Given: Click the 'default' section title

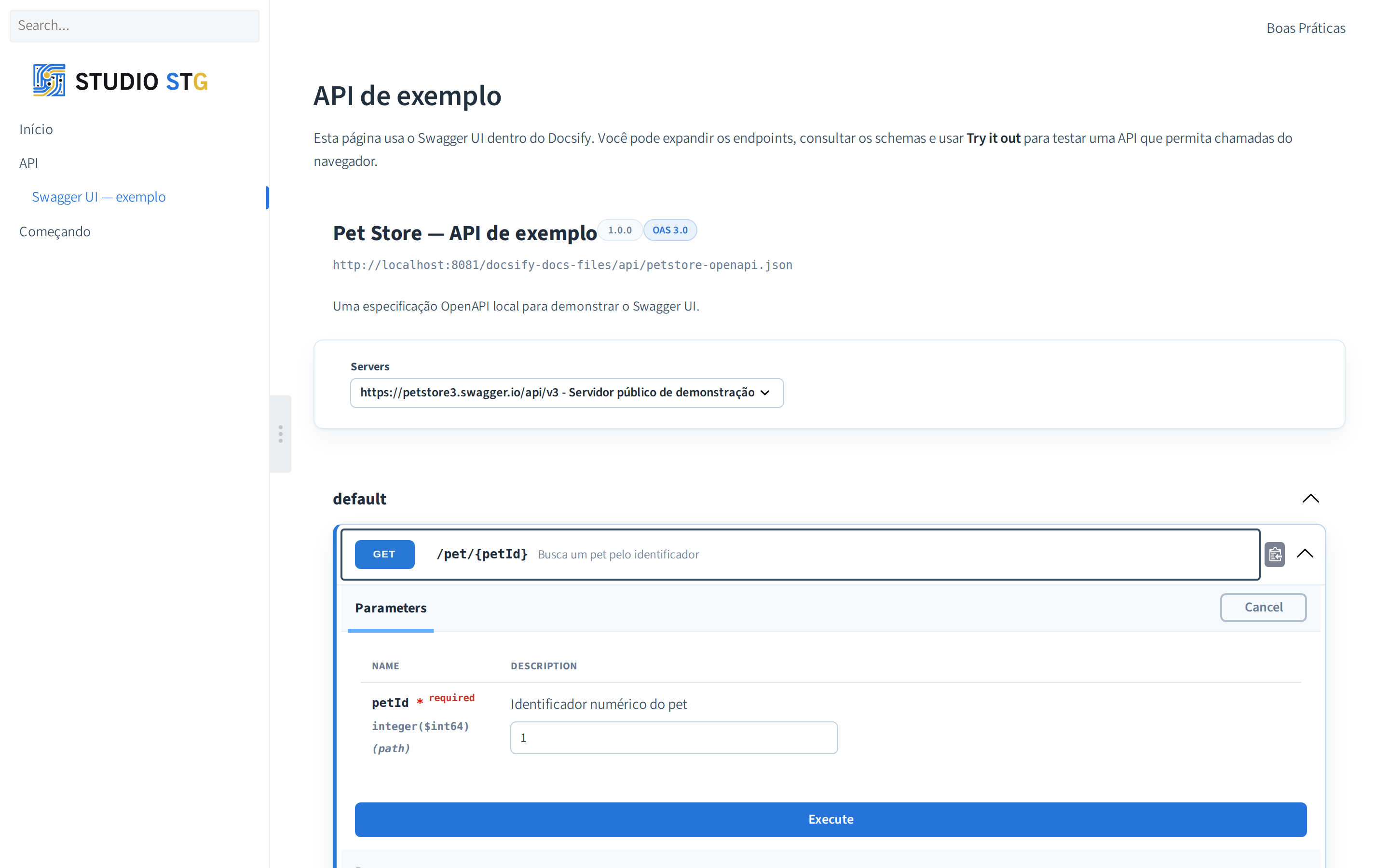Looking at the screenshot, I should click(x=359, y=499).
